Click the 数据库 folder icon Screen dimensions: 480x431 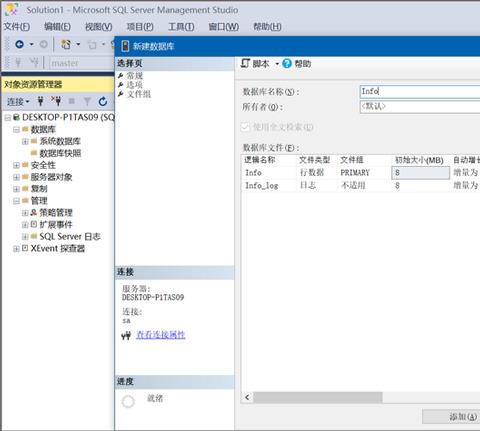click(25, 129)
